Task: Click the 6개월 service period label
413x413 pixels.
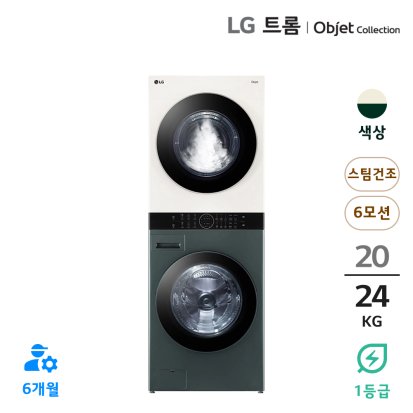Action: pyautogui.click(x=41, y=389)
